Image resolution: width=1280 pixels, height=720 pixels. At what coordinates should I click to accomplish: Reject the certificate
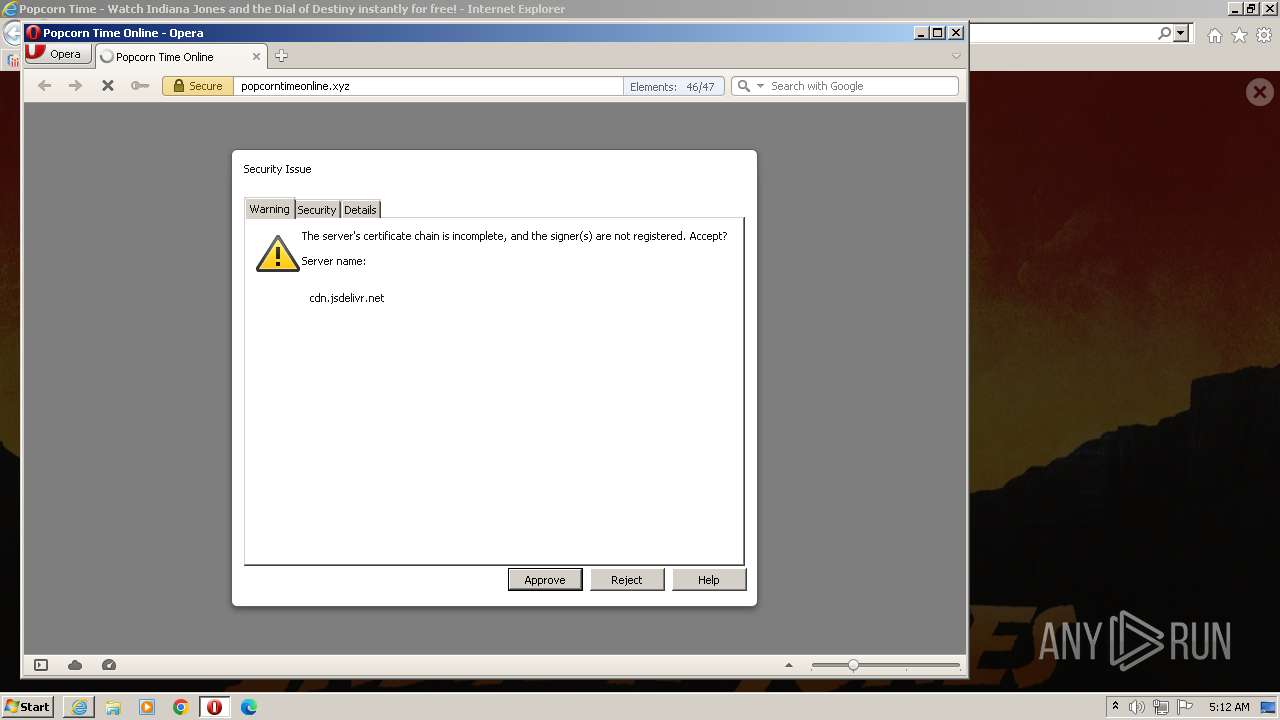627,580
